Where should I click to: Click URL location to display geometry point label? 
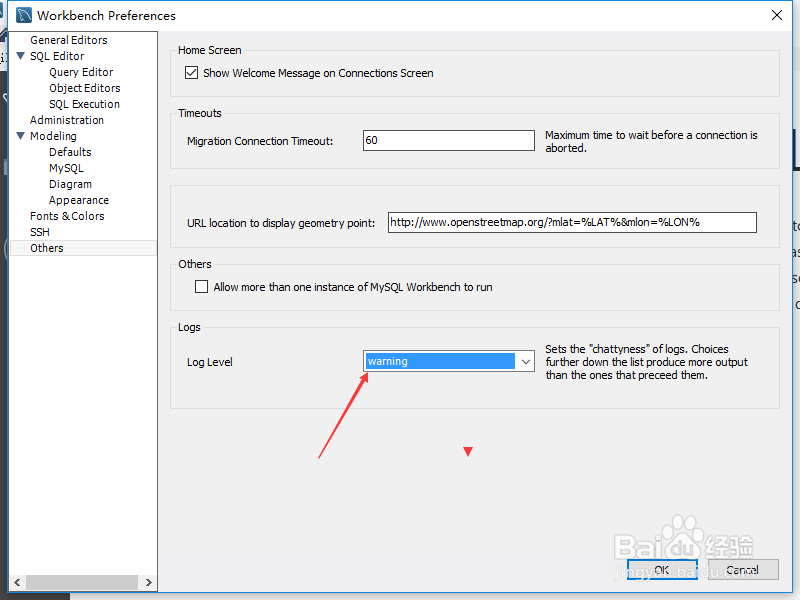click(281, 223)
